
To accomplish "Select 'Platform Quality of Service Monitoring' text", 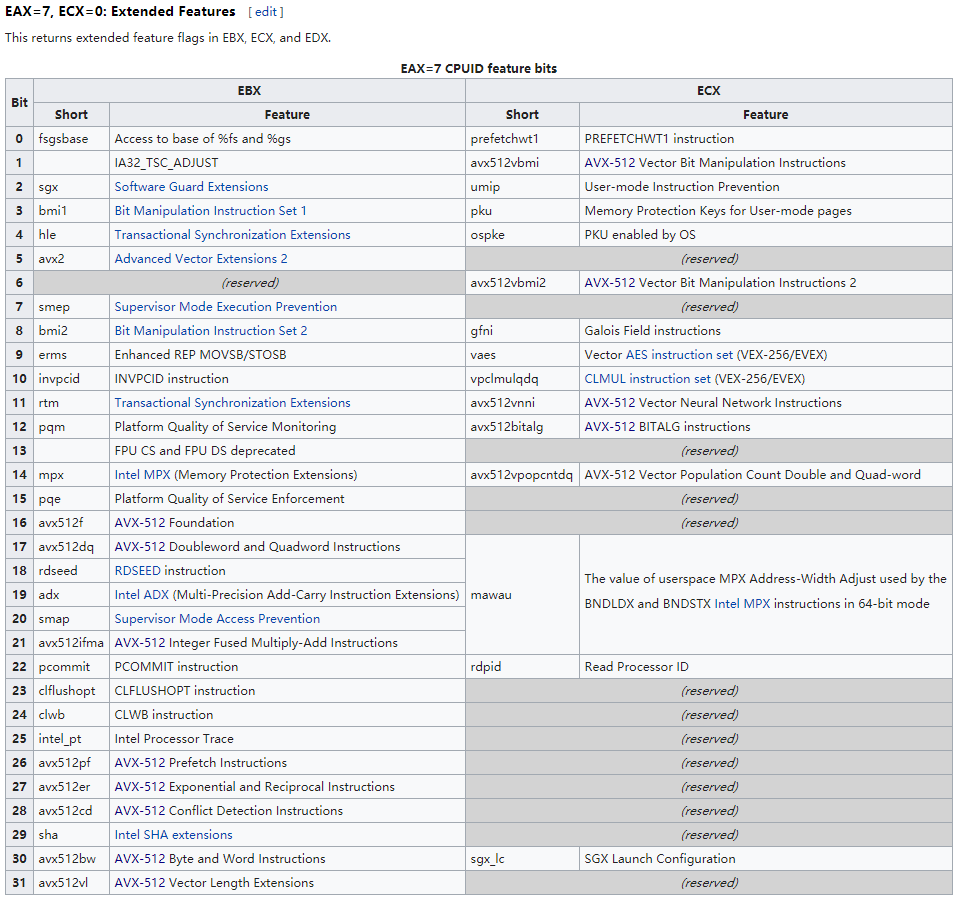I will 225,427.
